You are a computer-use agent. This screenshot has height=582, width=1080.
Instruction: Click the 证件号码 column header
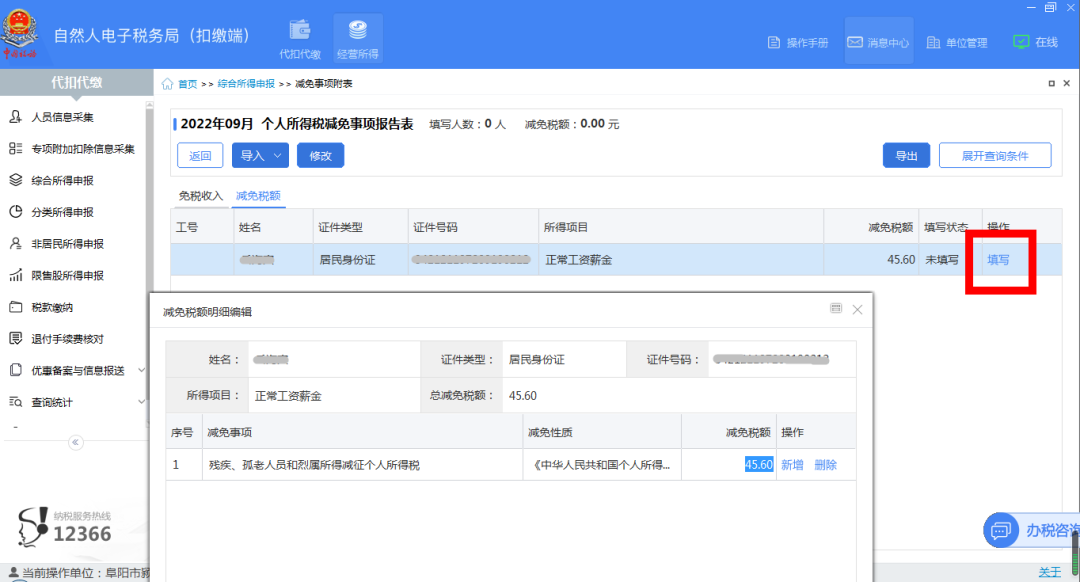(473, 227)
